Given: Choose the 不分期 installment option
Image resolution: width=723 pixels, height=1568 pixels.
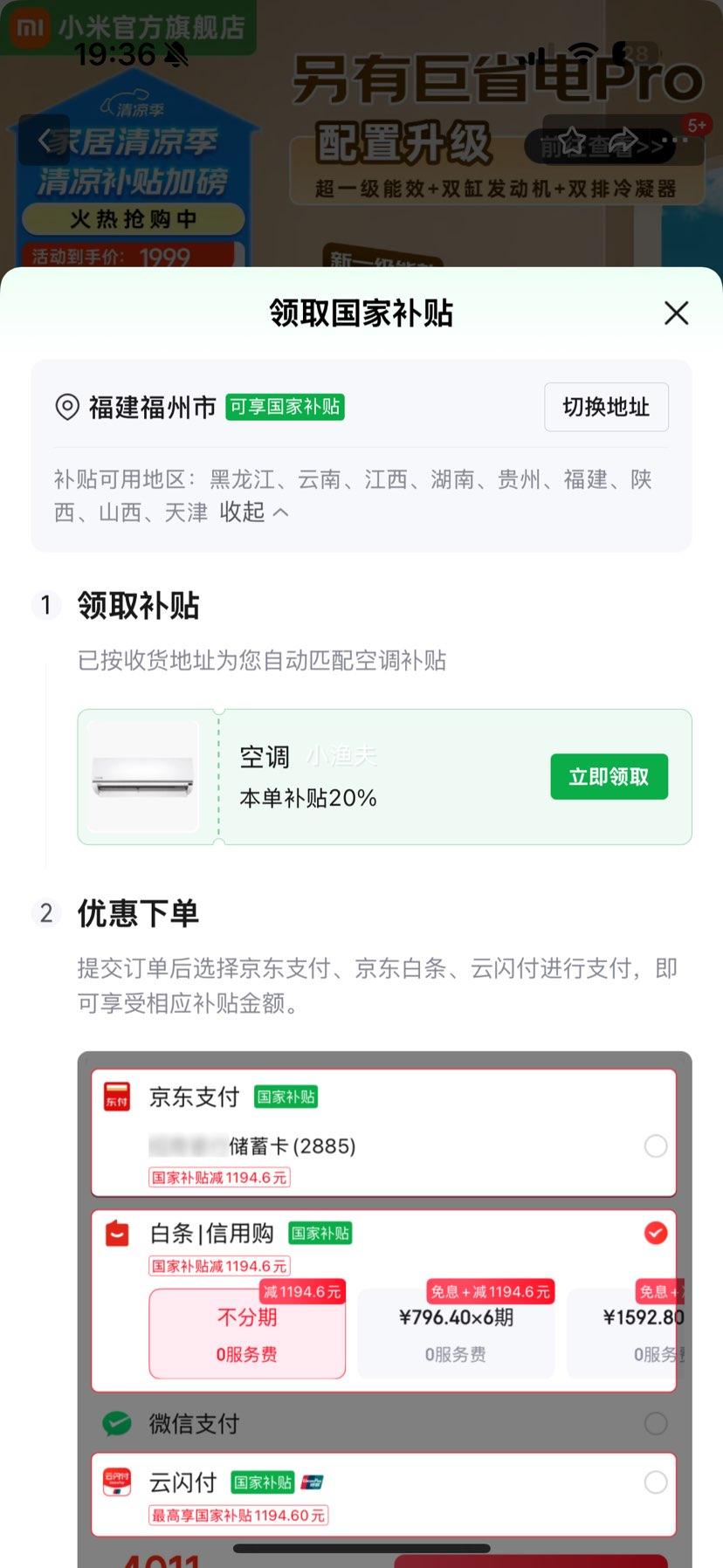Looking at the screenshot, I should coord(247,1333).
